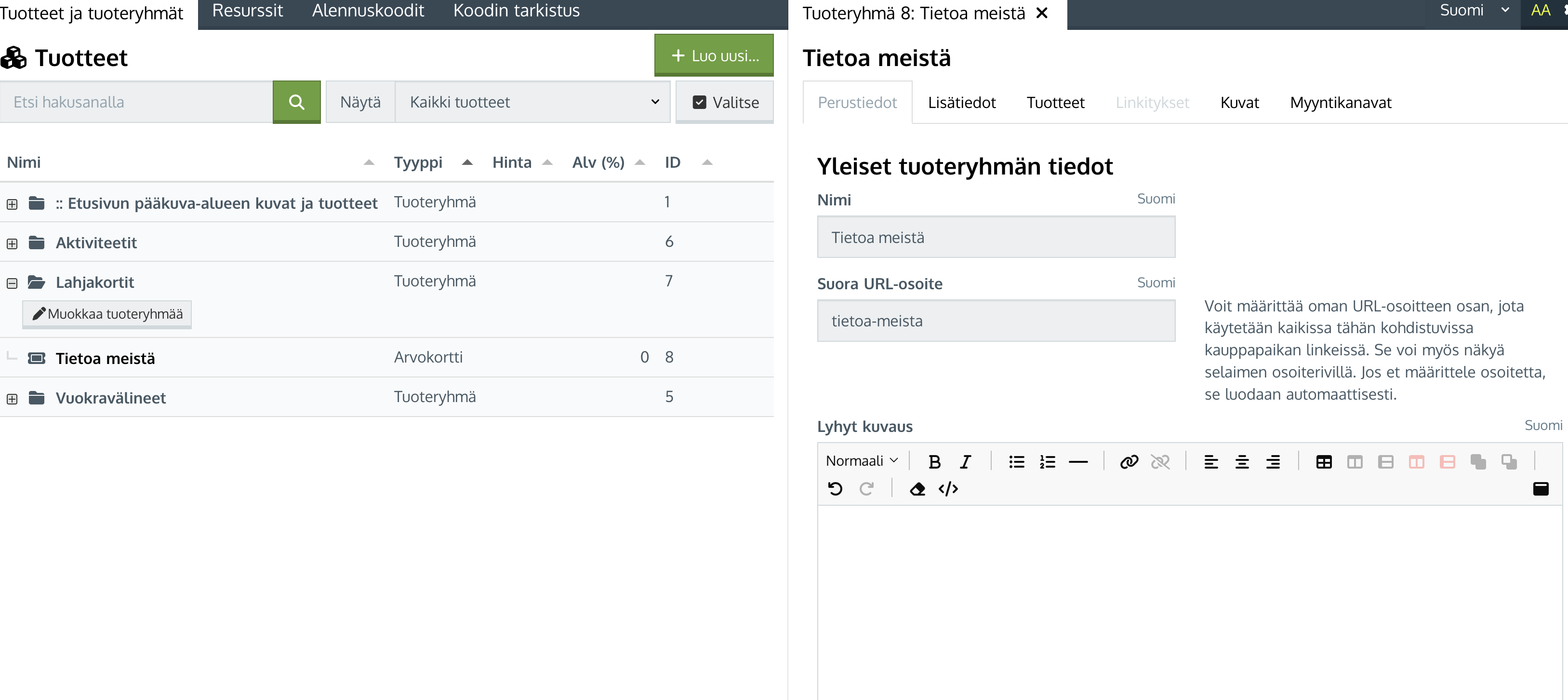Click the add table row icon

click(1386, 462)
